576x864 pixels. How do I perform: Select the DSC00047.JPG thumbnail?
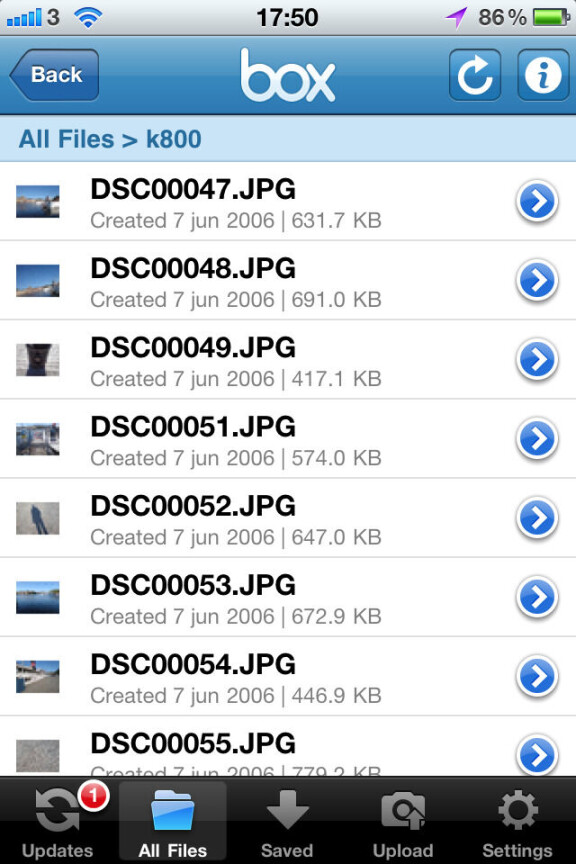click(x=37, y=202)
